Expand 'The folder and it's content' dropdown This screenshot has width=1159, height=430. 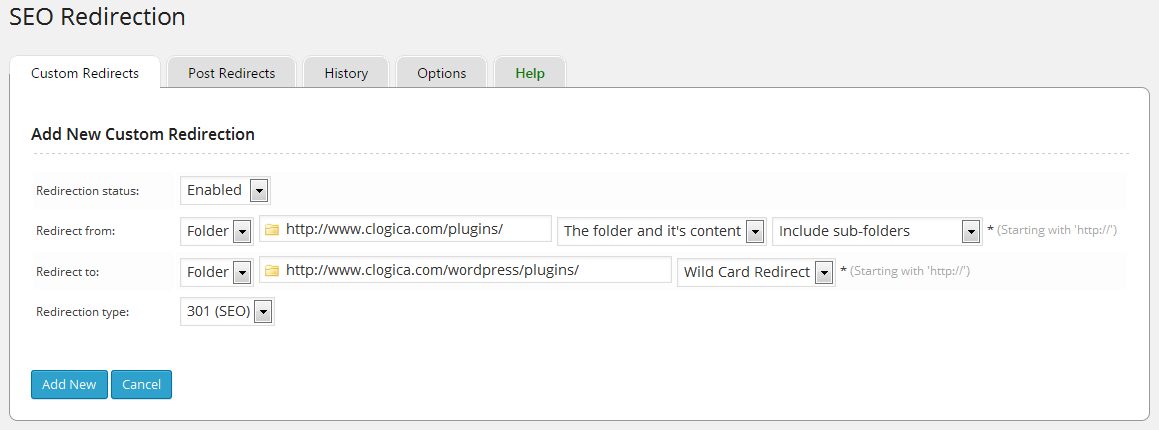662,231
